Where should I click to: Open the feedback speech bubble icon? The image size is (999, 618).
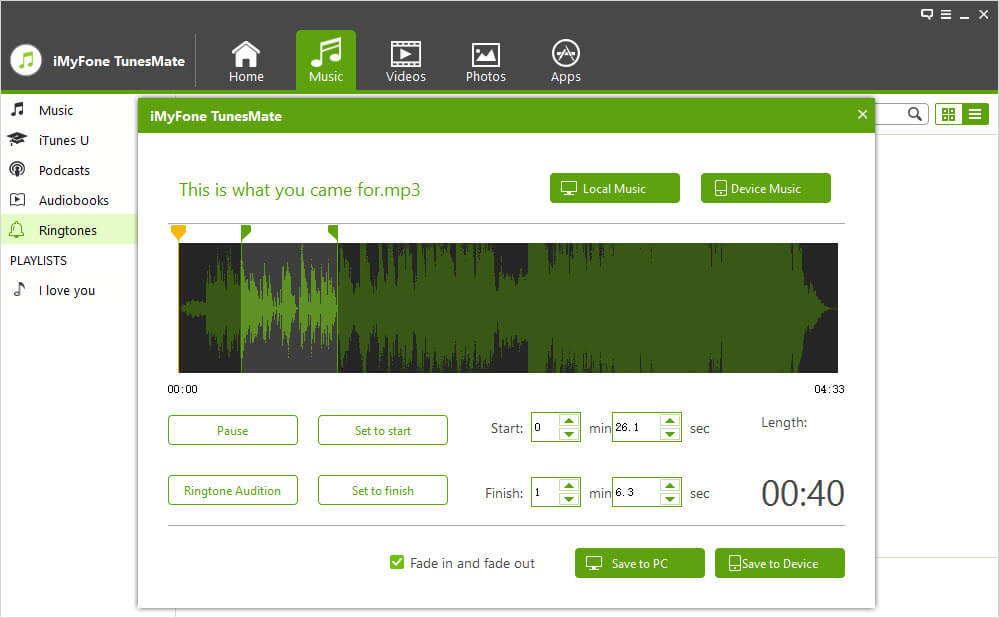(x=927, y=14)
